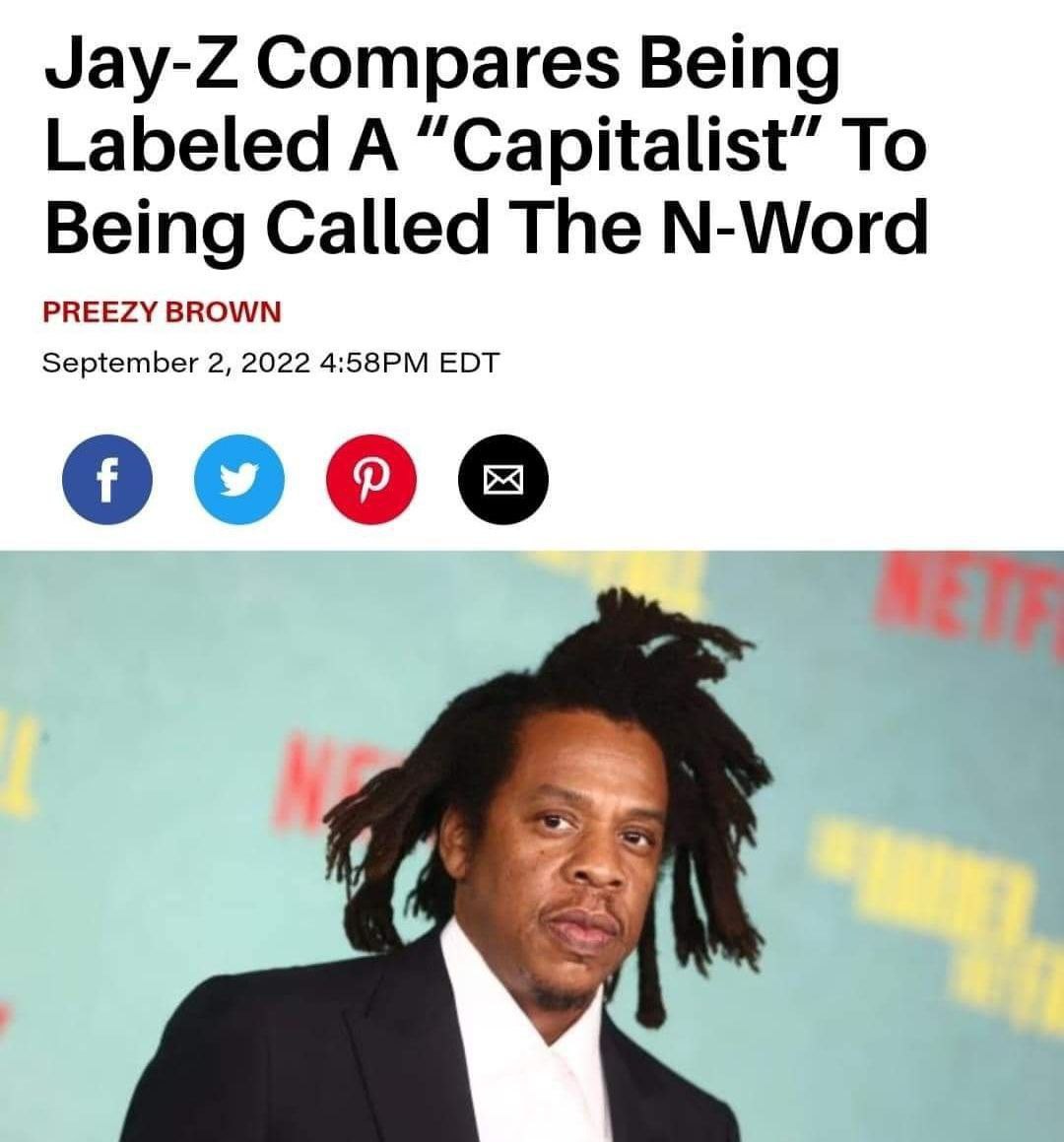Open the article photo of the man

coord(532,846)
